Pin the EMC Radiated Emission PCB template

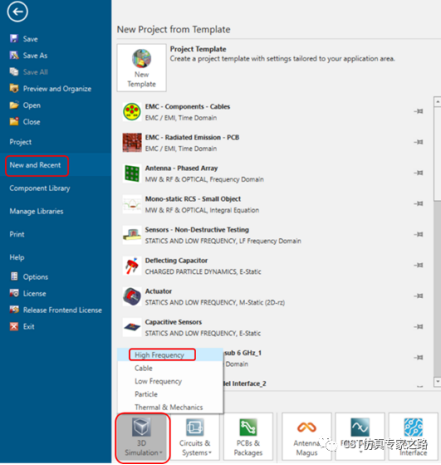pyautogui.click(x=419, y=142)
